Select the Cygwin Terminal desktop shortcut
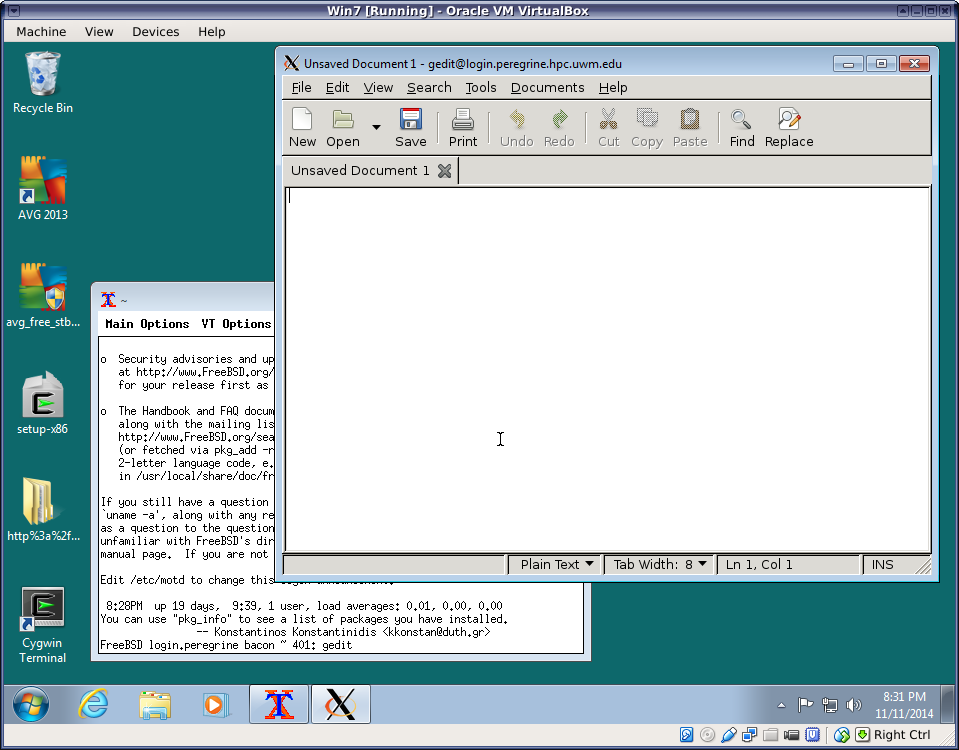This screenshot has width=959, height=750. (x=43, y=625)
